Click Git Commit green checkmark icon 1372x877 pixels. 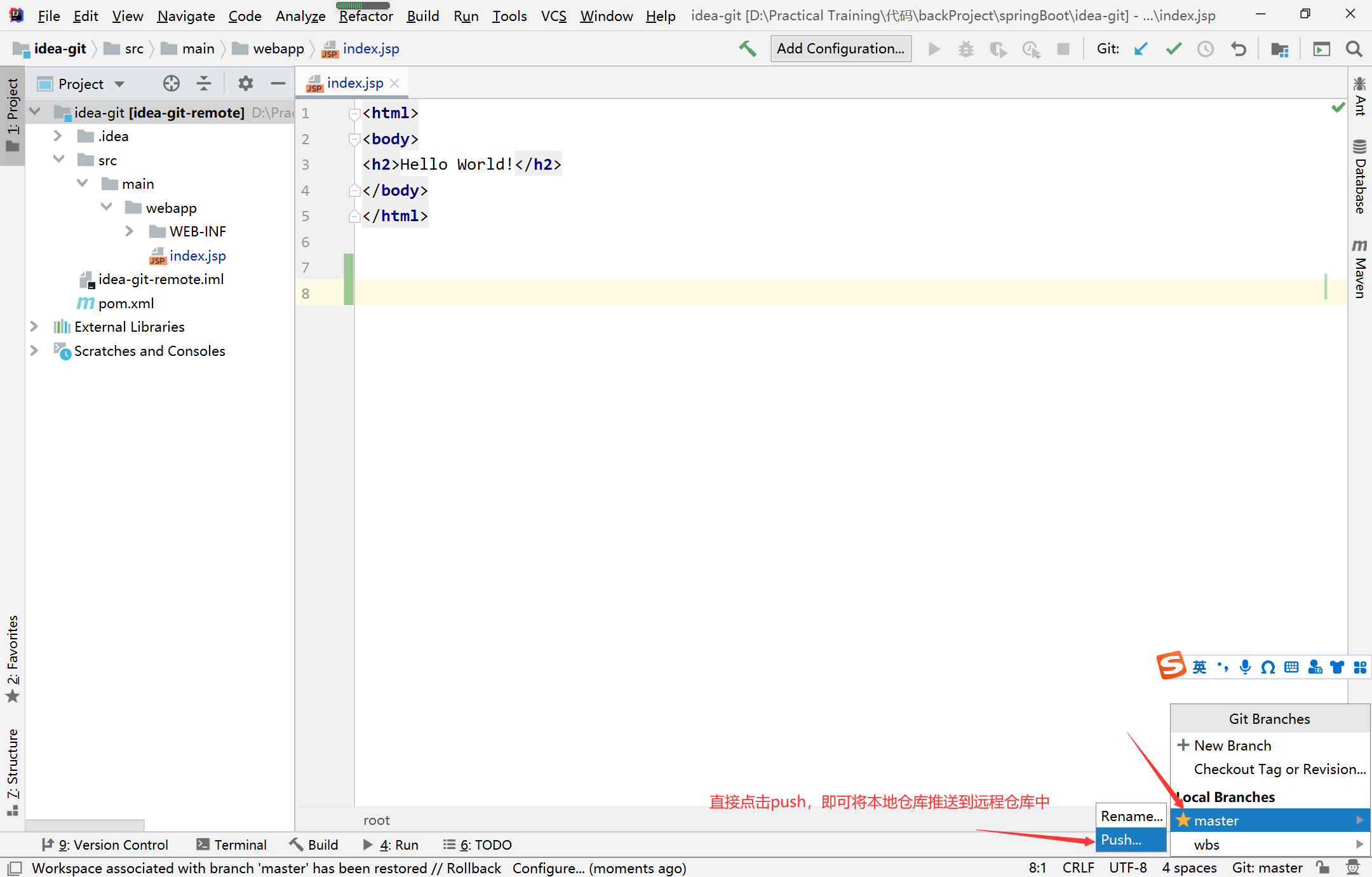[x=1173, y=49]
